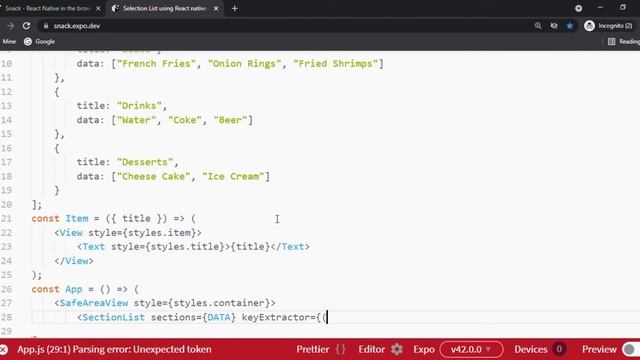
Task: Open the Reading list
Action: pos(624,42)
